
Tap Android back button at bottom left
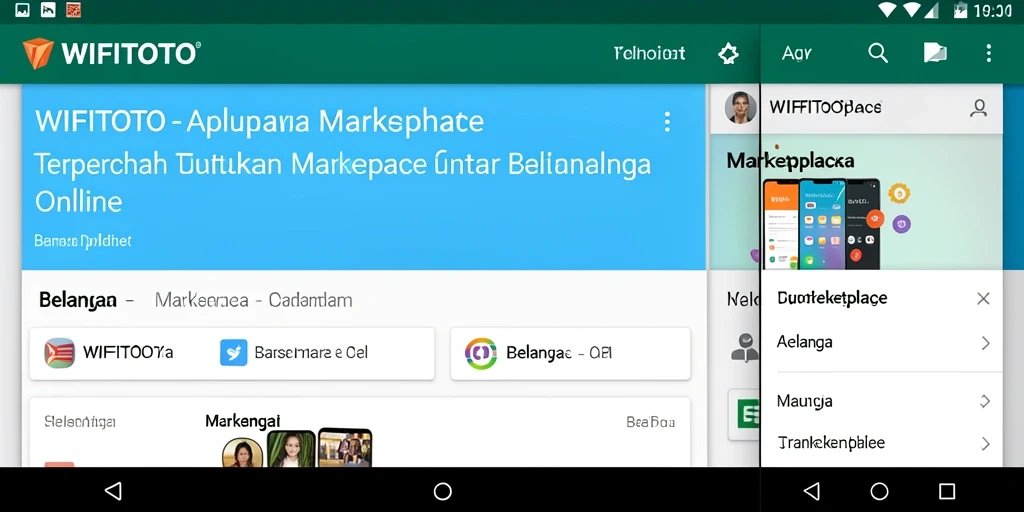(113, 490)
